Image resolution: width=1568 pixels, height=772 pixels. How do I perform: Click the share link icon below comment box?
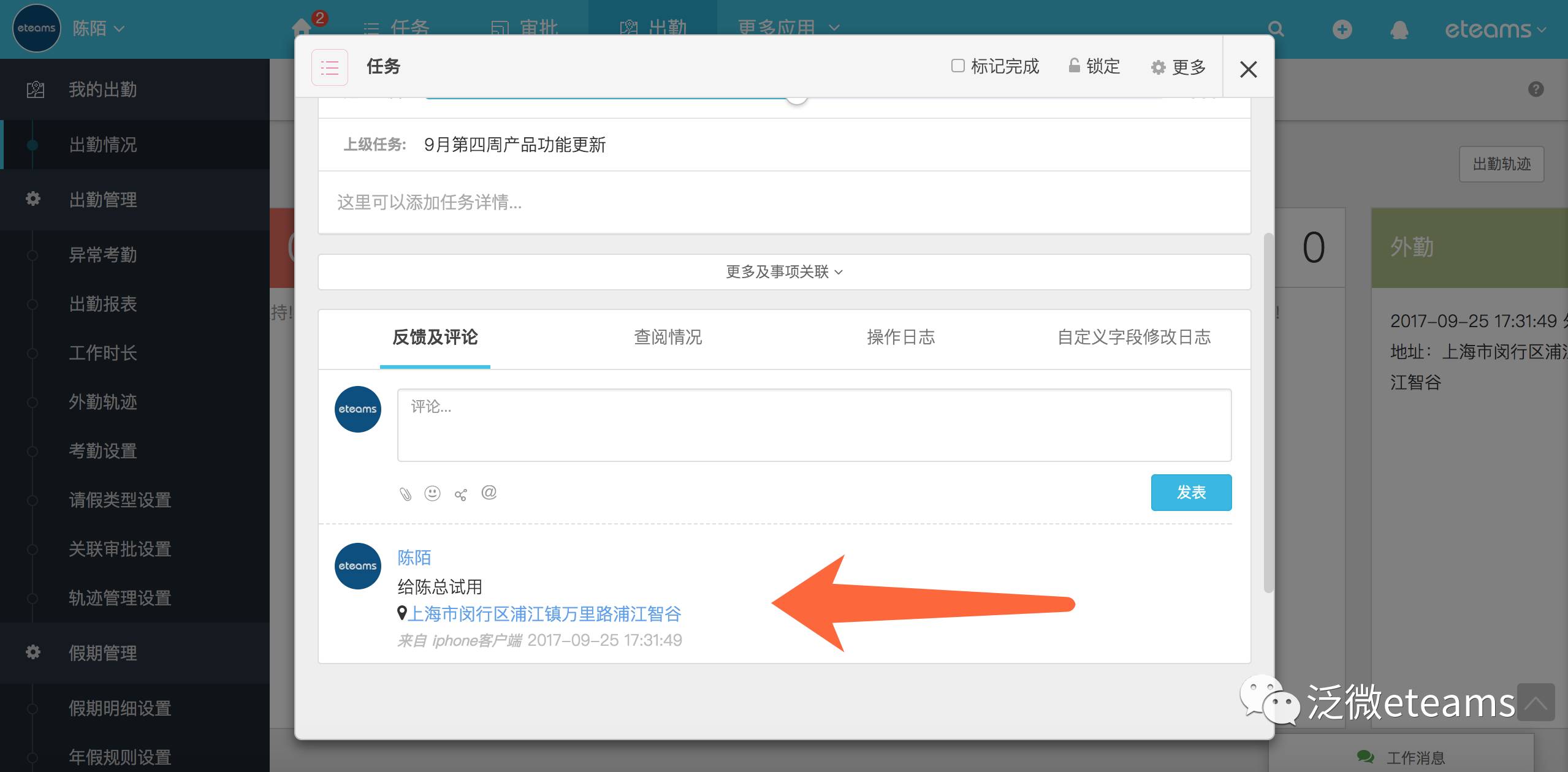point(460,494)
